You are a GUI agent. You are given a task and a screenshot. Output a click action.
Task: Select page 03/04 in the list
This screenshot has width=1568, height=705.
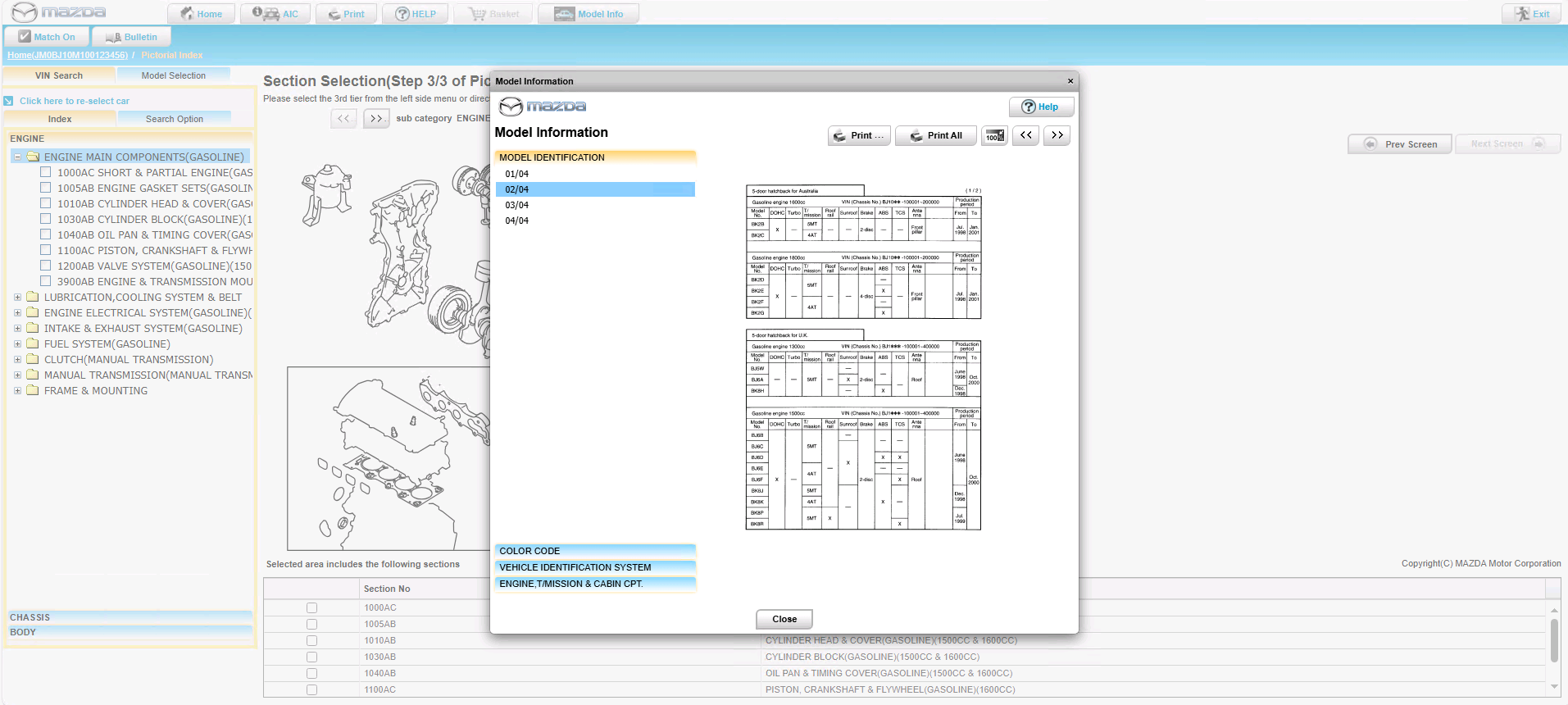595,205
